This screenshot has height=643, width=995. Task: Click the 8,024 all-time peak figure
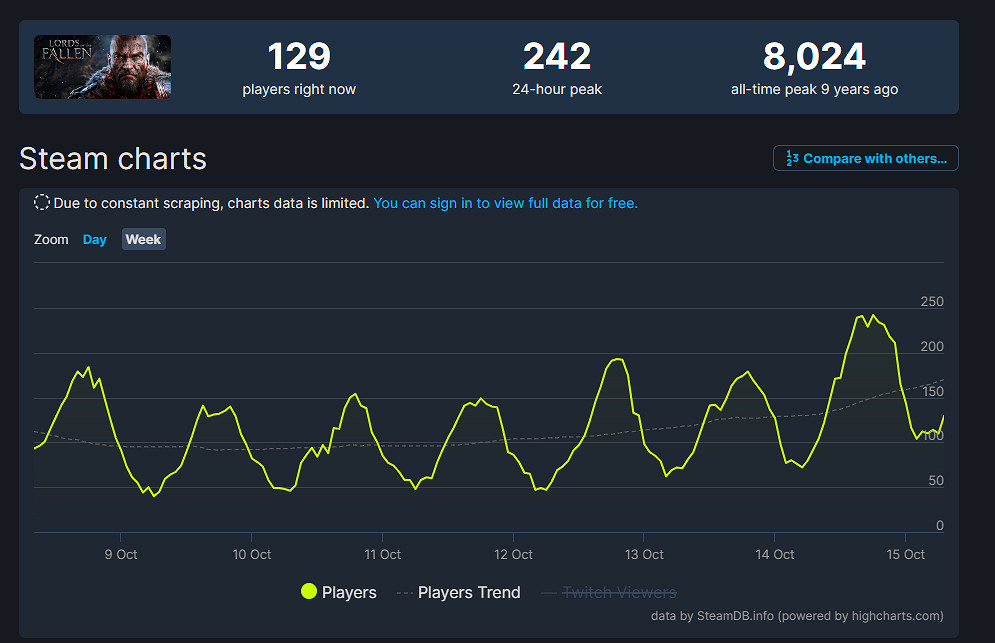pyautogui.click(x=814, y=58)
